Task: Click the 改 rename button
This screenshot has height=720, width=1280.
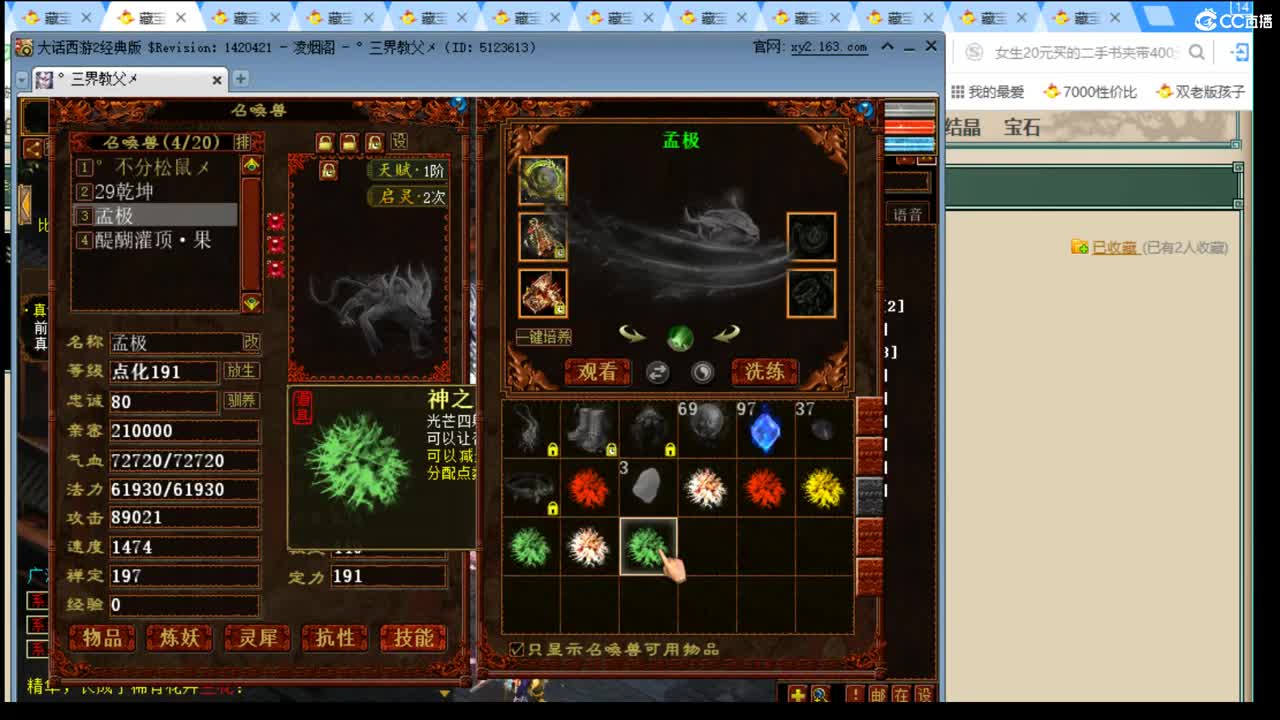Action: point(251,342)
